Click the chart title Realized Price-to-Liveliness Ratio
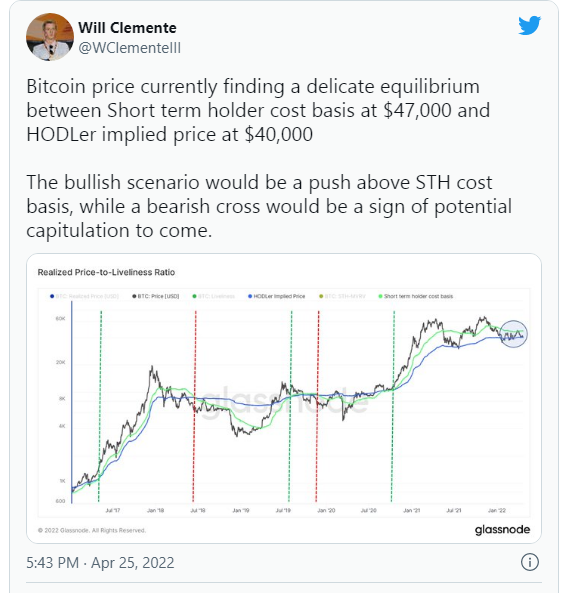Screen dimensions: 564x593 (106, 272)
